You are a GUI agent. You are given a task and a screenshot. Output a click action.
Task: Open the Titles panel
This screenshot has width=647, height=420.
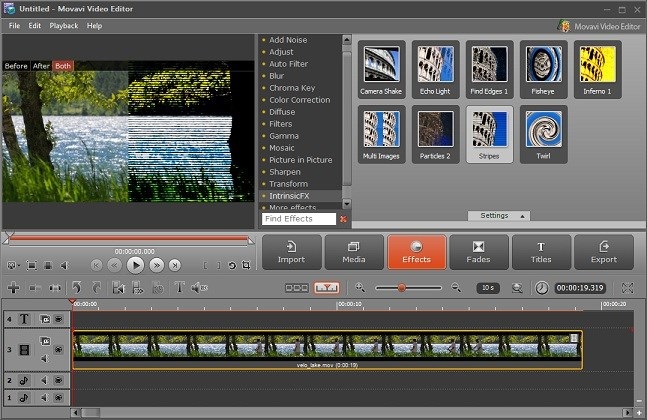tap(542, 252)
